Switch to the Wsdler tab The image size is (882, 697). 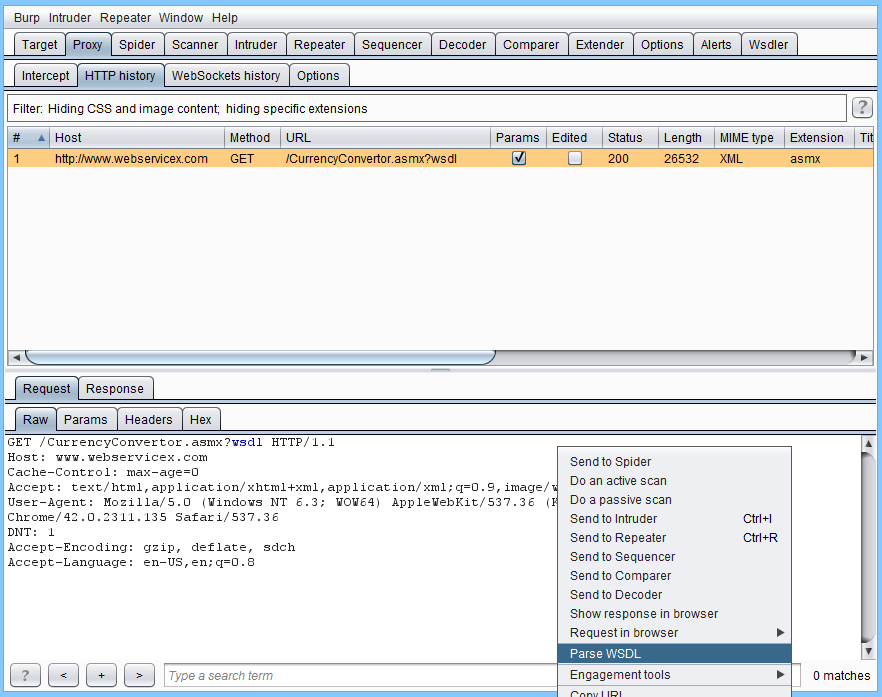[x=768, y=44]
